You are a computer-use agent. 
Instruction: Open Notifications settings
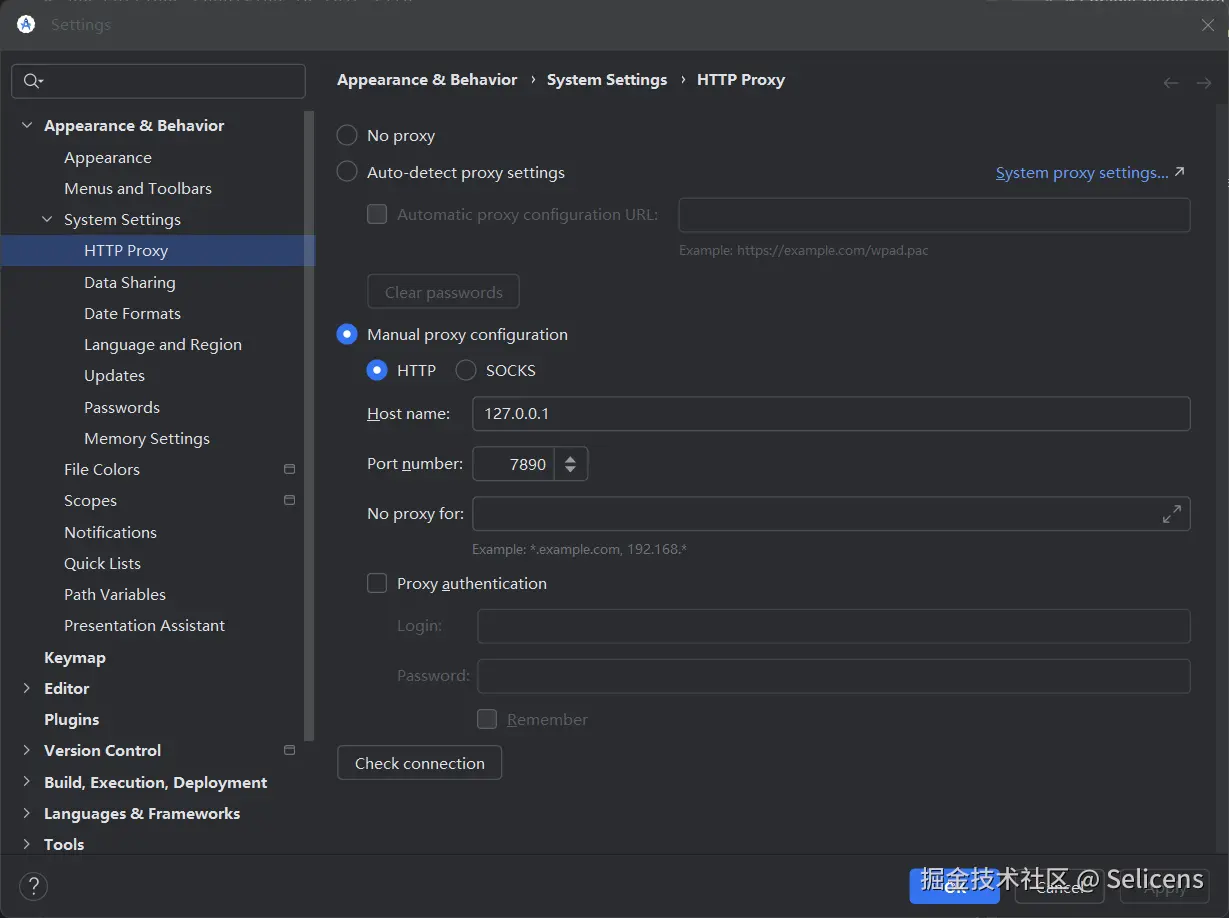coord(110,532)
